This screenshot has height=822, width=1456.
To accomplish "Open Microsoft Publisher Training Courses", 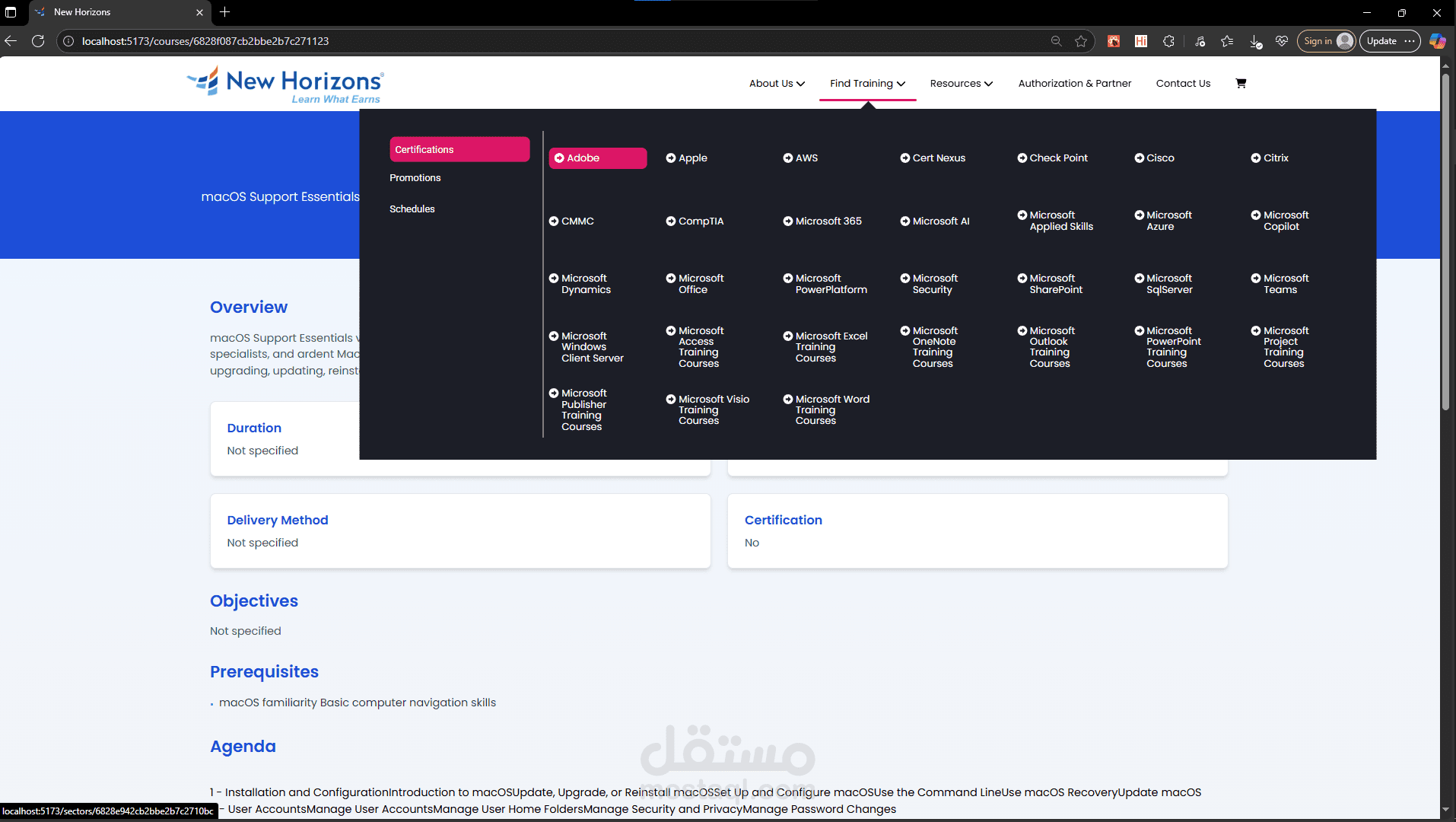I will click(578, 410).
